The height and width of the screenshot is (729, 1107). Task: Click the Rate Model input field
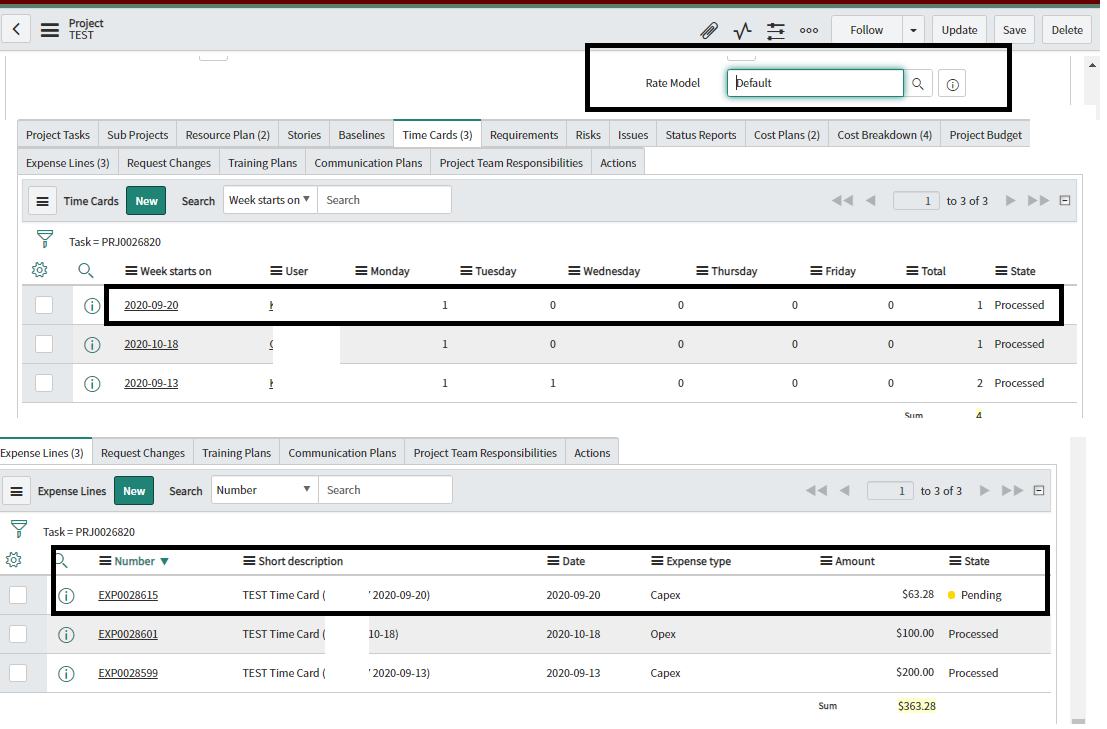(x=815, y=83)
